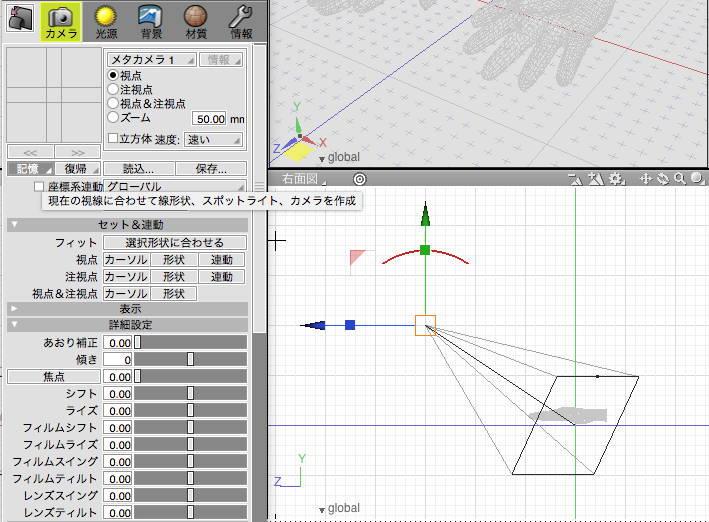Viewport: 709px width, 522px height.
Task: Click the mailbox icon at top left
Action: point(19,19)
